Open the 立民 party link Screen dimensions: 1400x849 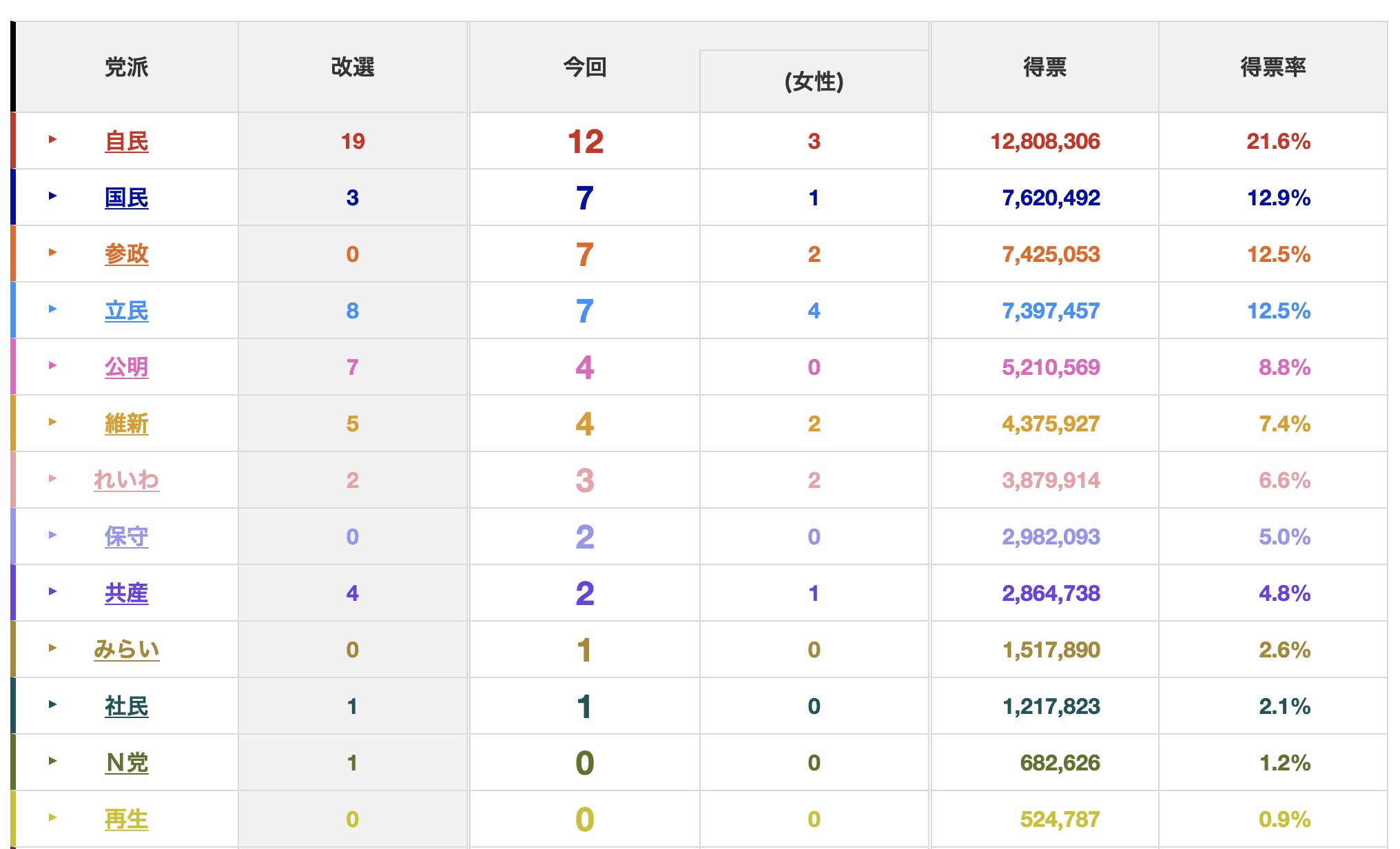coord(127,311)
